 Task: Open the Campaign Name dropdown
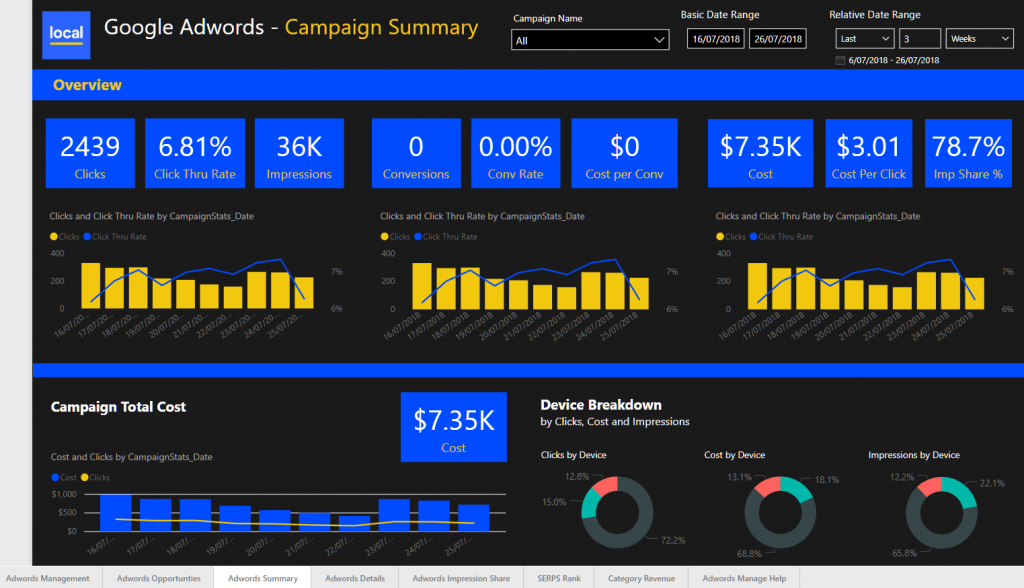coord(590,40)
